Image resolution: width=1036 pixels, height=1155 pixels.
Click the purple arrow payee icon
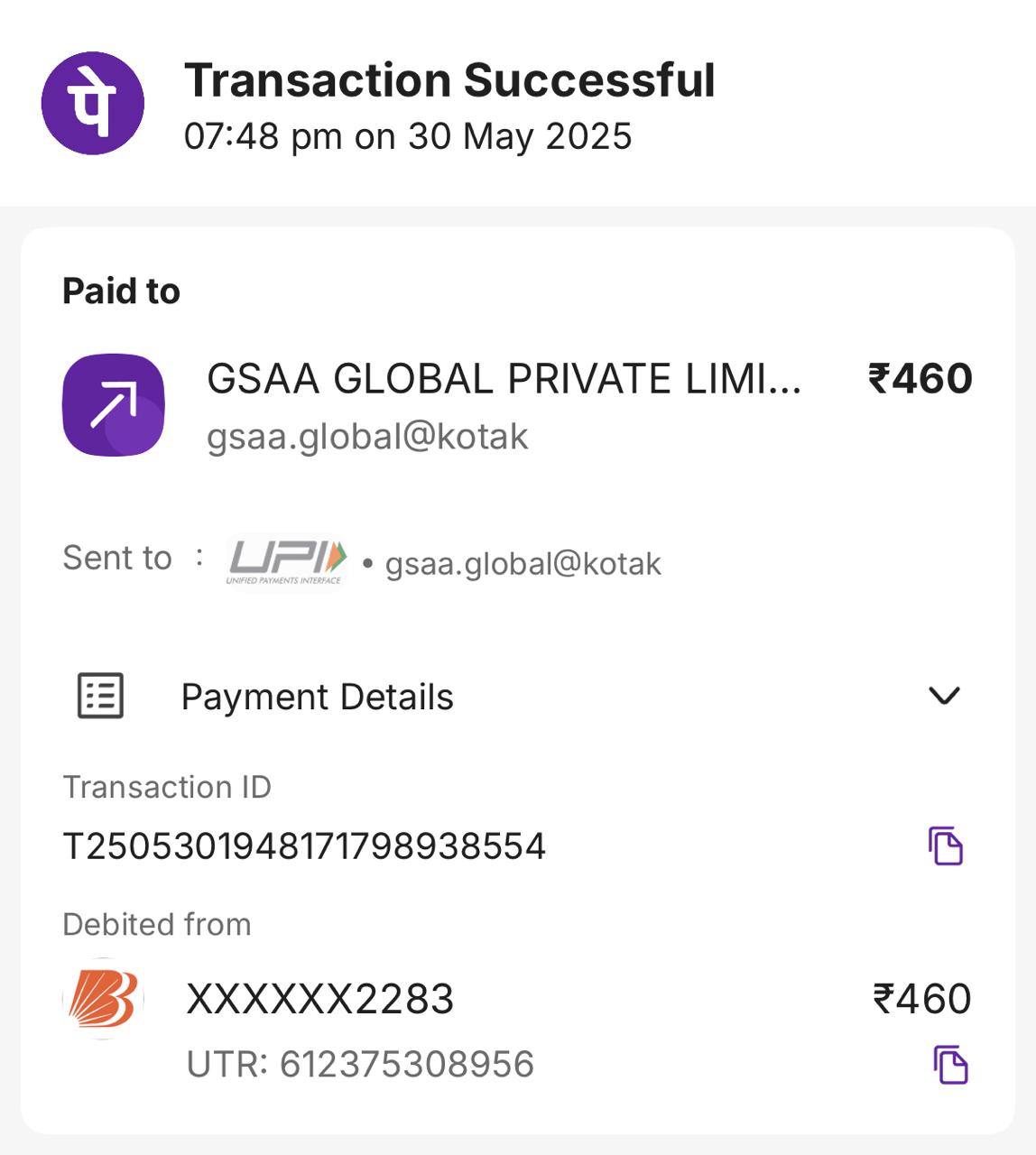point(114,404)
